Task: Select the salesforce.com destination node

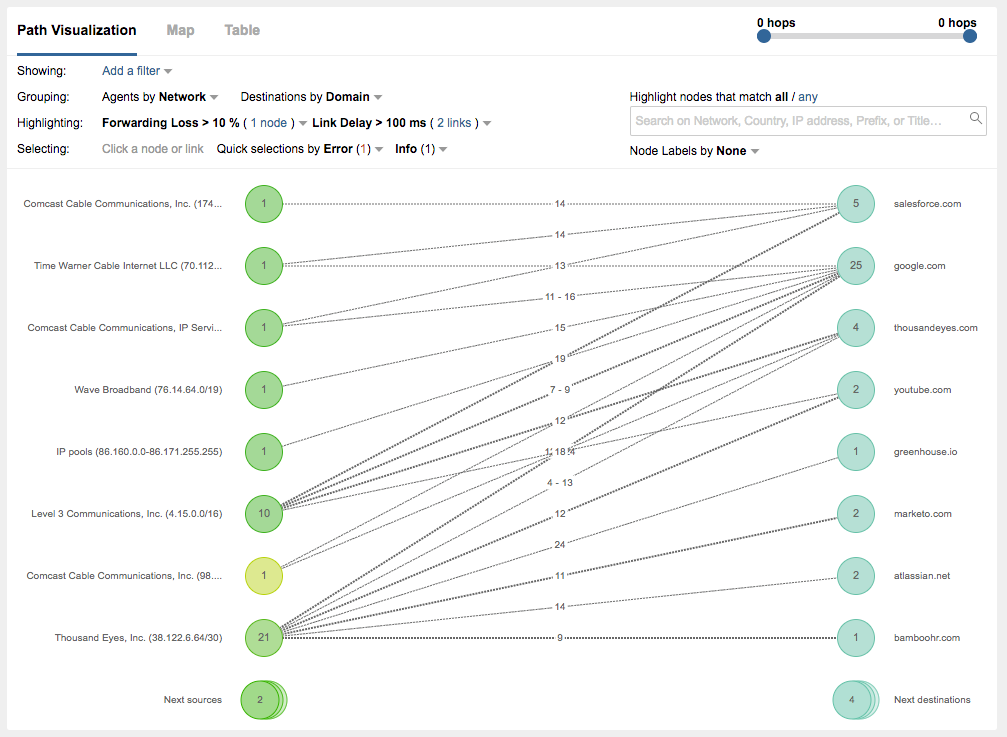Action: 856,204
